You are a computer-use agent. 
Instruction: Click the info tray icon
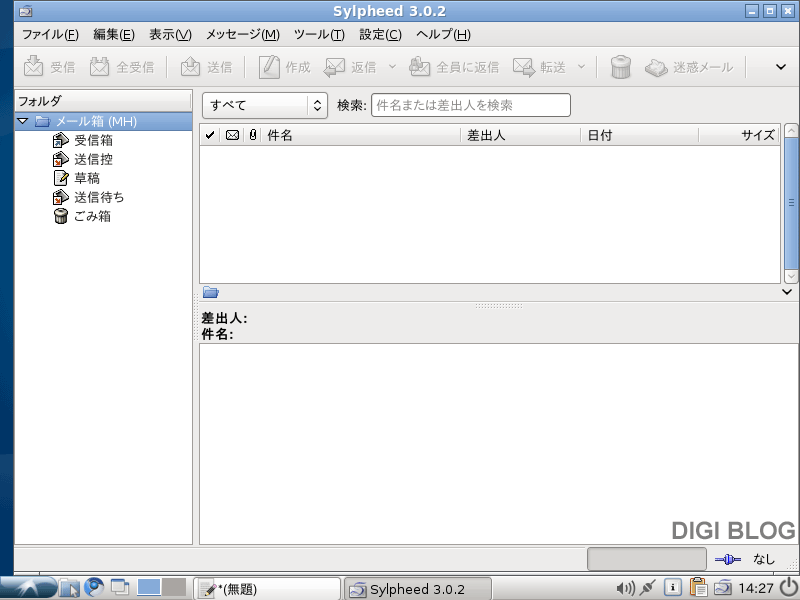672,588
